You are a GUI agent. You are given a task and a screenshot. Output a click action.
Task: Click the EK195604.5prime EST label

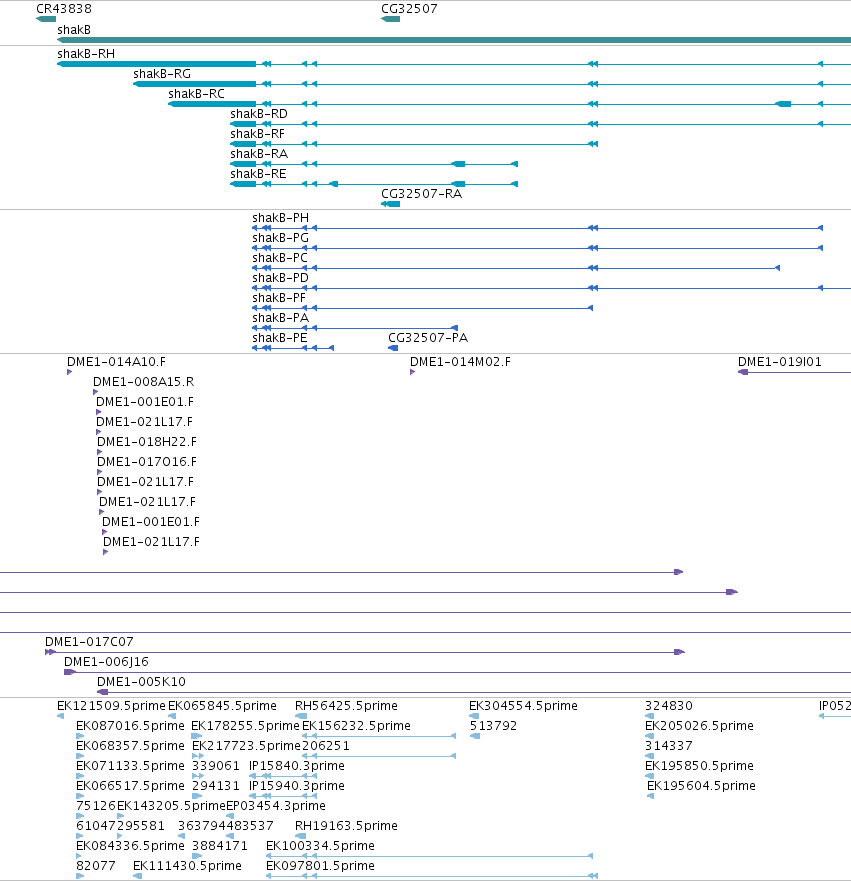tap(702, 786)
